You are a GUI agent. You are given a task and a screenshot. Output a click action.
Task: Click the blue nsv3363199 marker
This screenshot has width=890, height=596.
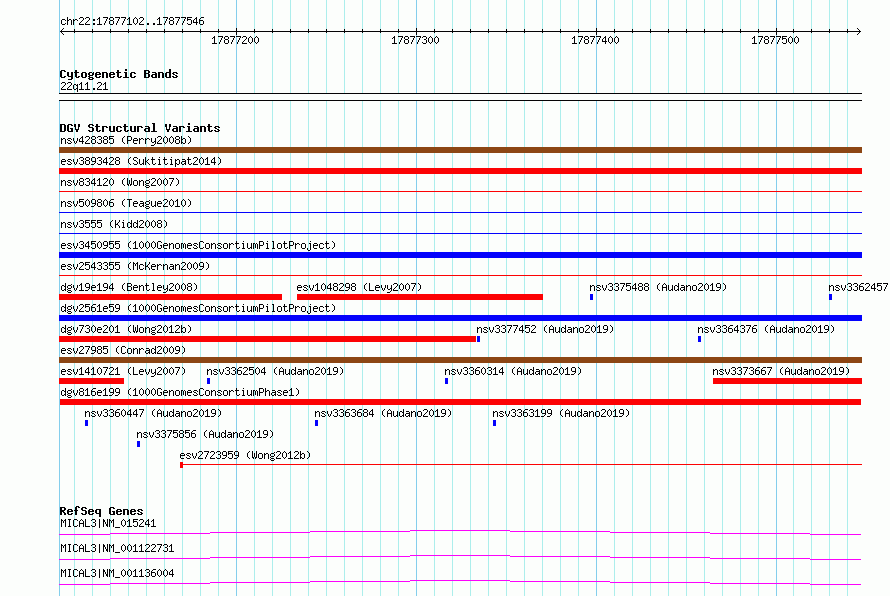click(x=494, y=423)
